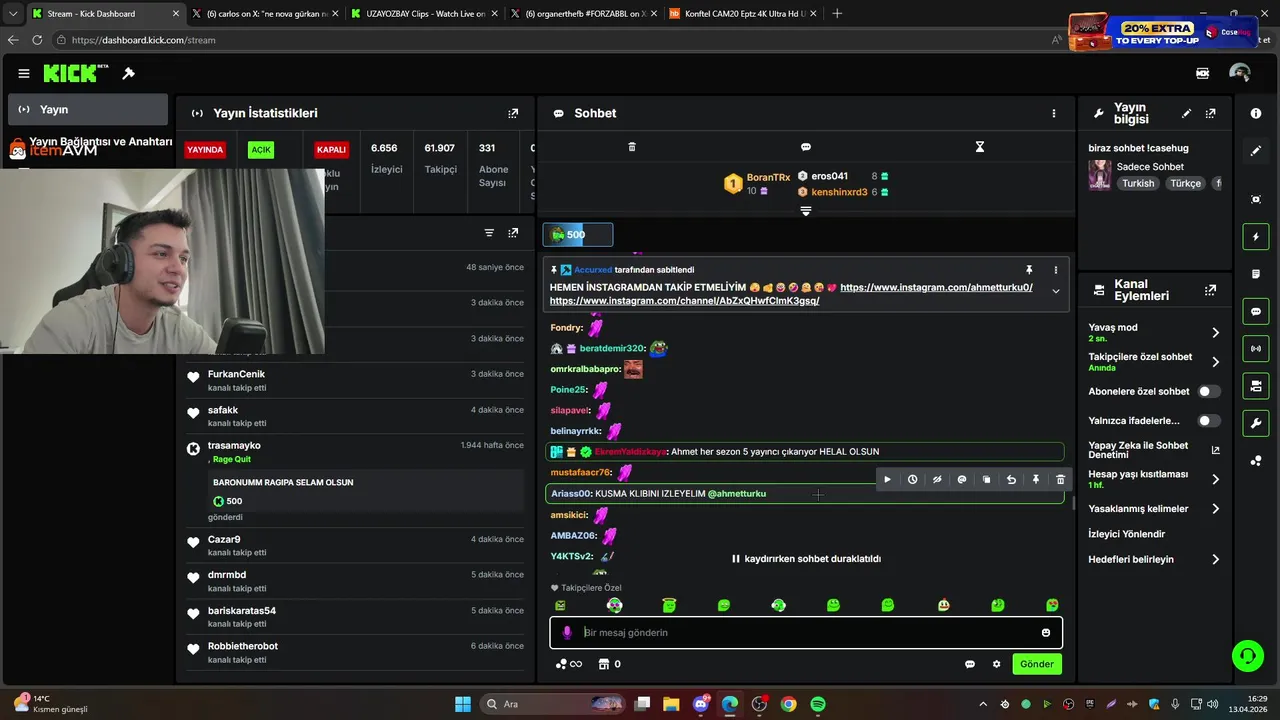Open chat settings gear icon

tap(996, 664)
